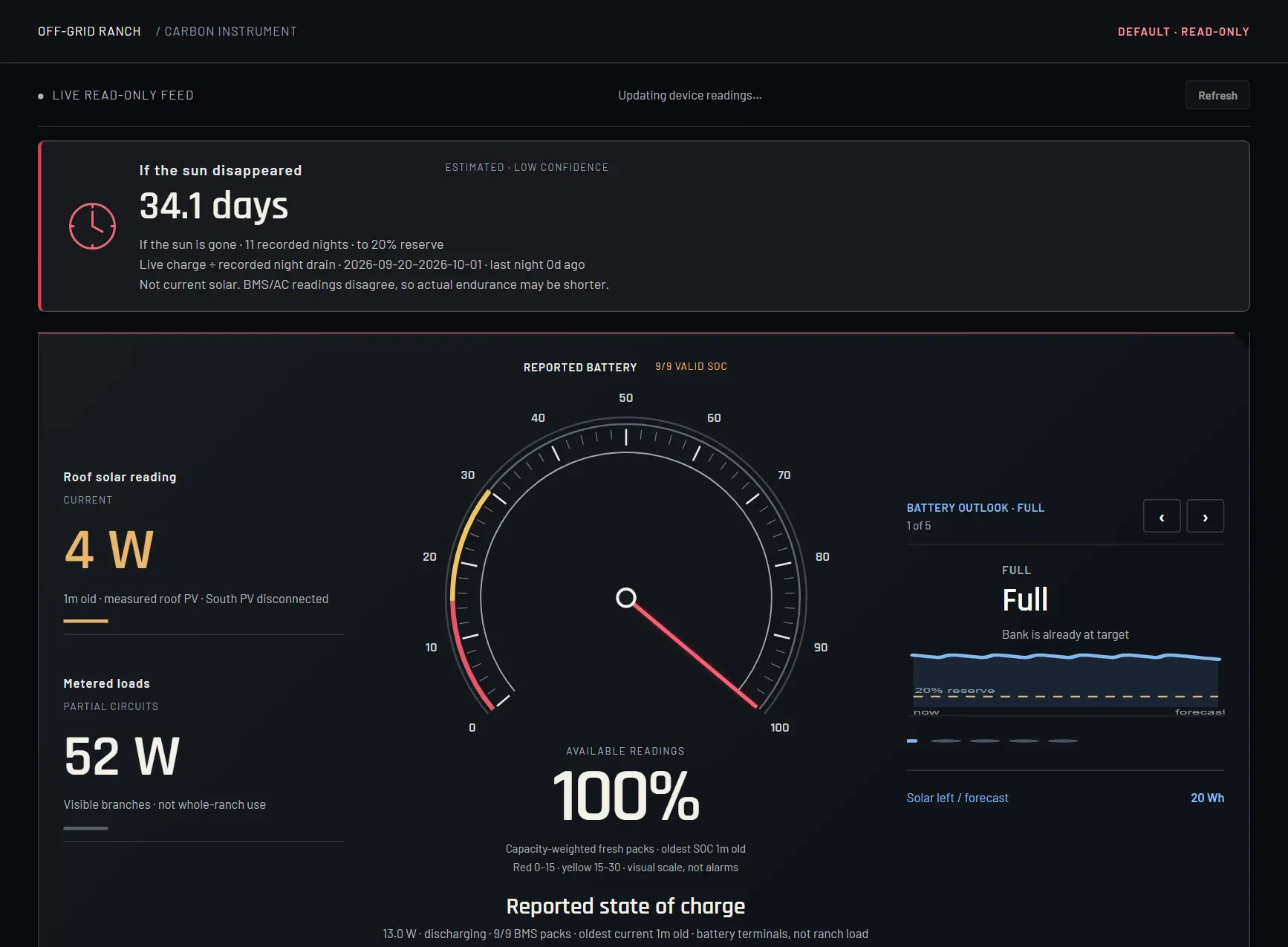This screenshot has height=947, width=1288.
Task: Click the 'If the sun disappeared' heading
Action: pyautogui.click(x=221, y=170)
